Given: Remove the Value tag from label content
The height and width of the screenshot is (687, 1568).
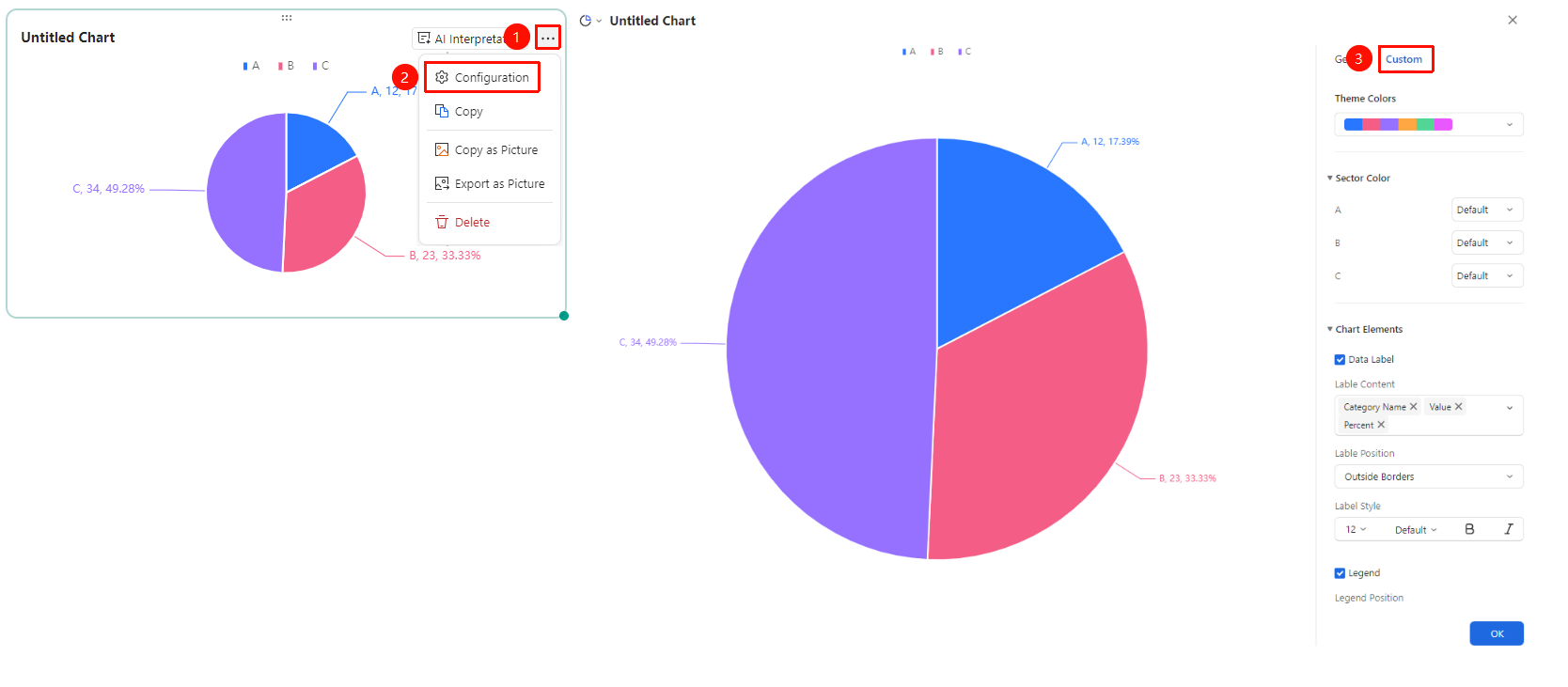Looking at the screenshot, I should click(x=1458, y=407).
